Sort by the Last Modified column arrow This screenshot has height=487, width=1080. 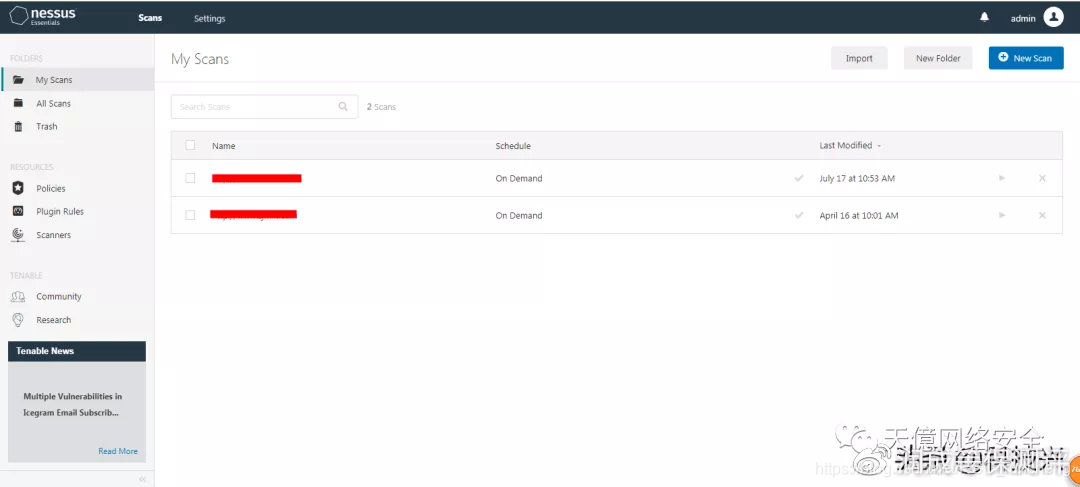click(x=879, y=146)
